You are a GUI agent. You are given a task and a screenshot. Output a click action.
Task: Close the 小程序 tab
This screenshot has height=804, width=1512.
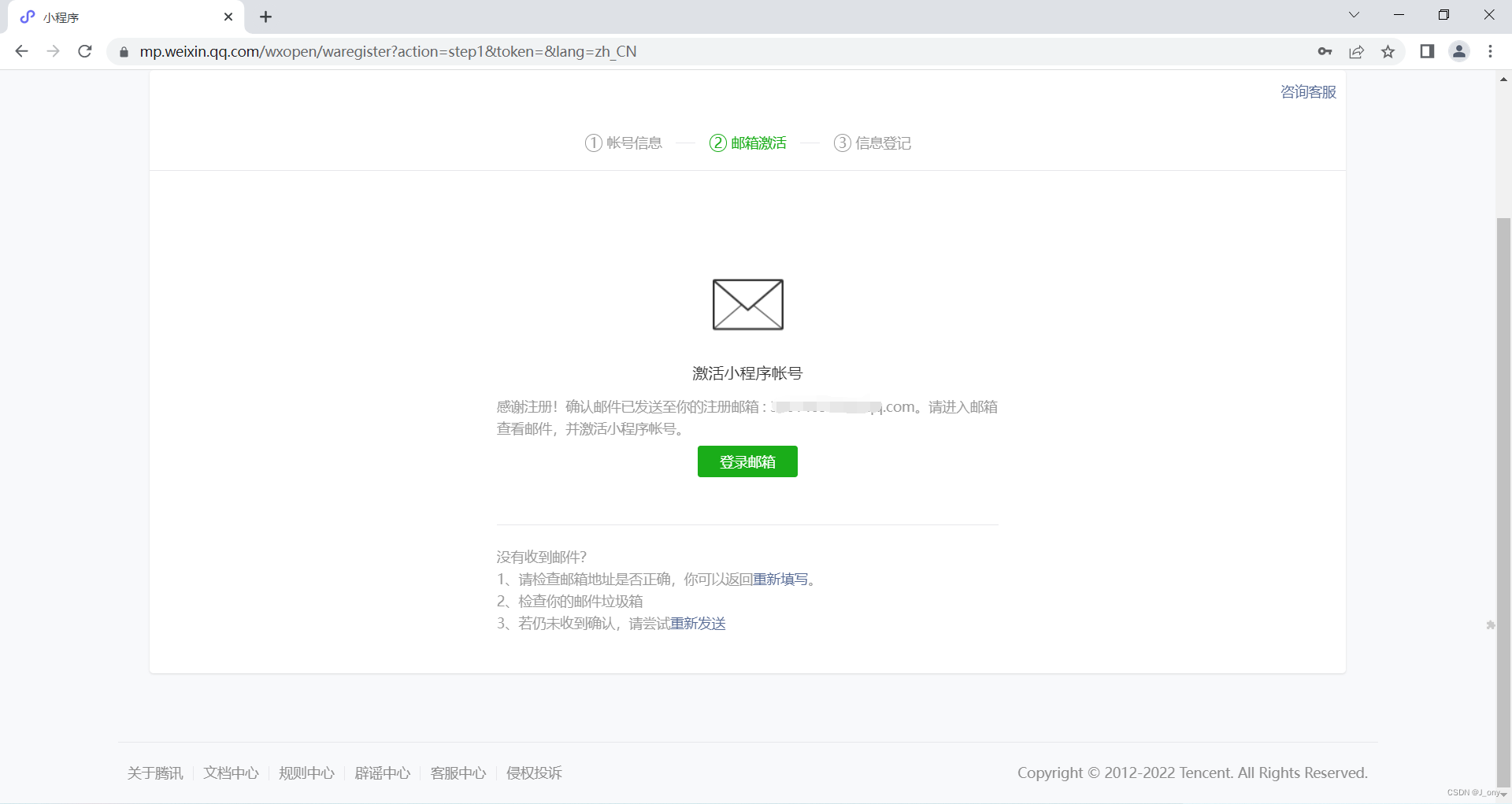coord(228,17)
